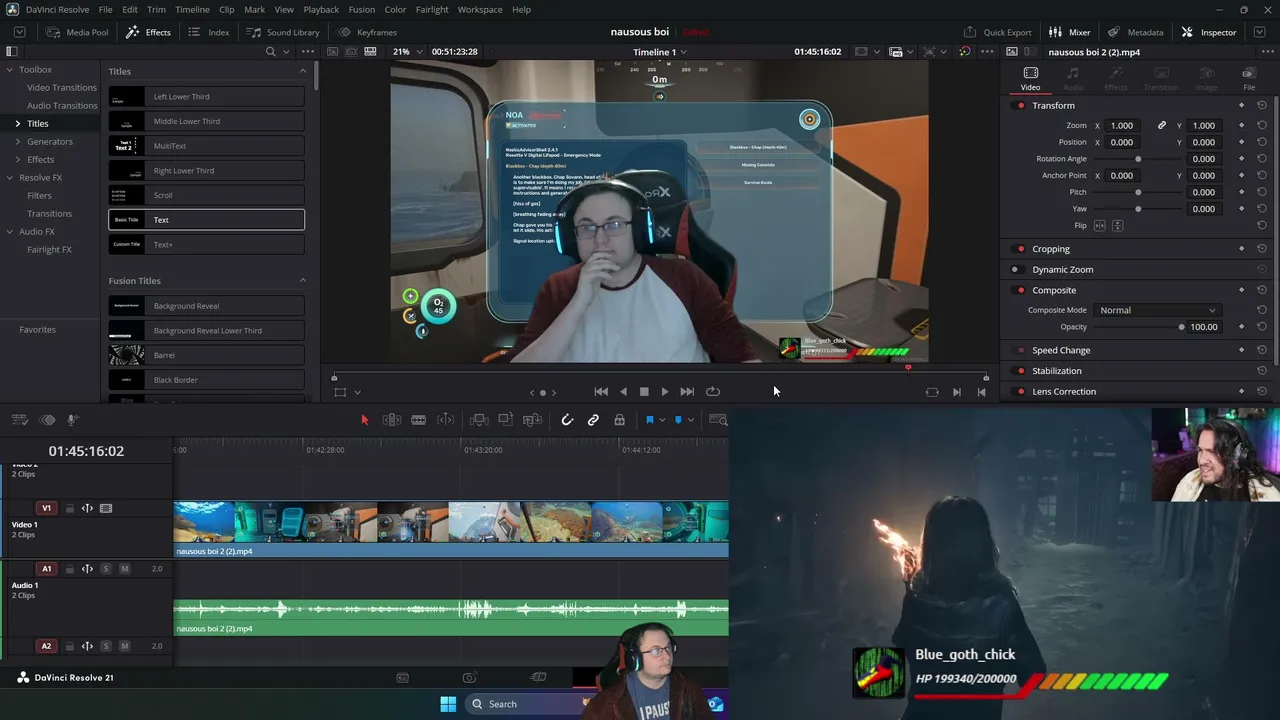Click the Replace Clip icon

[533, 420]
